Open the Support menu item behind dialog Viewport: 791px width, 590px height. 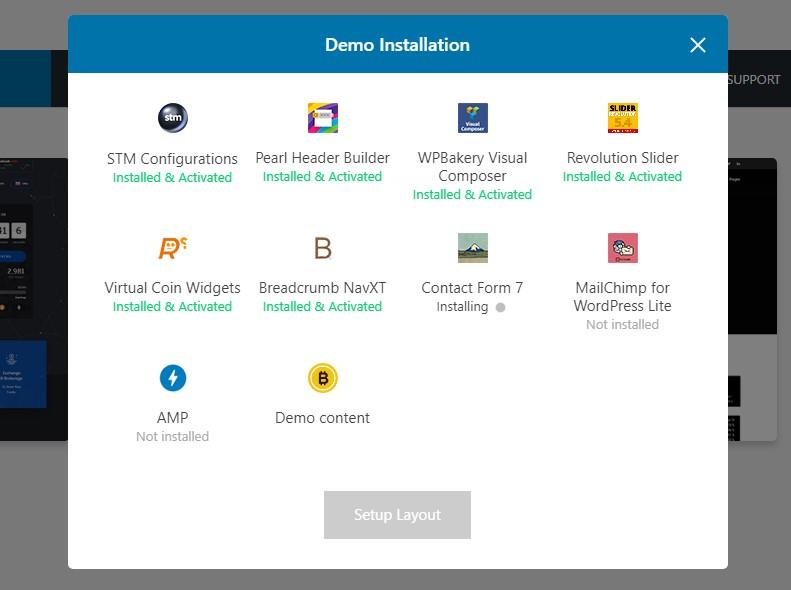pos(754,80)
